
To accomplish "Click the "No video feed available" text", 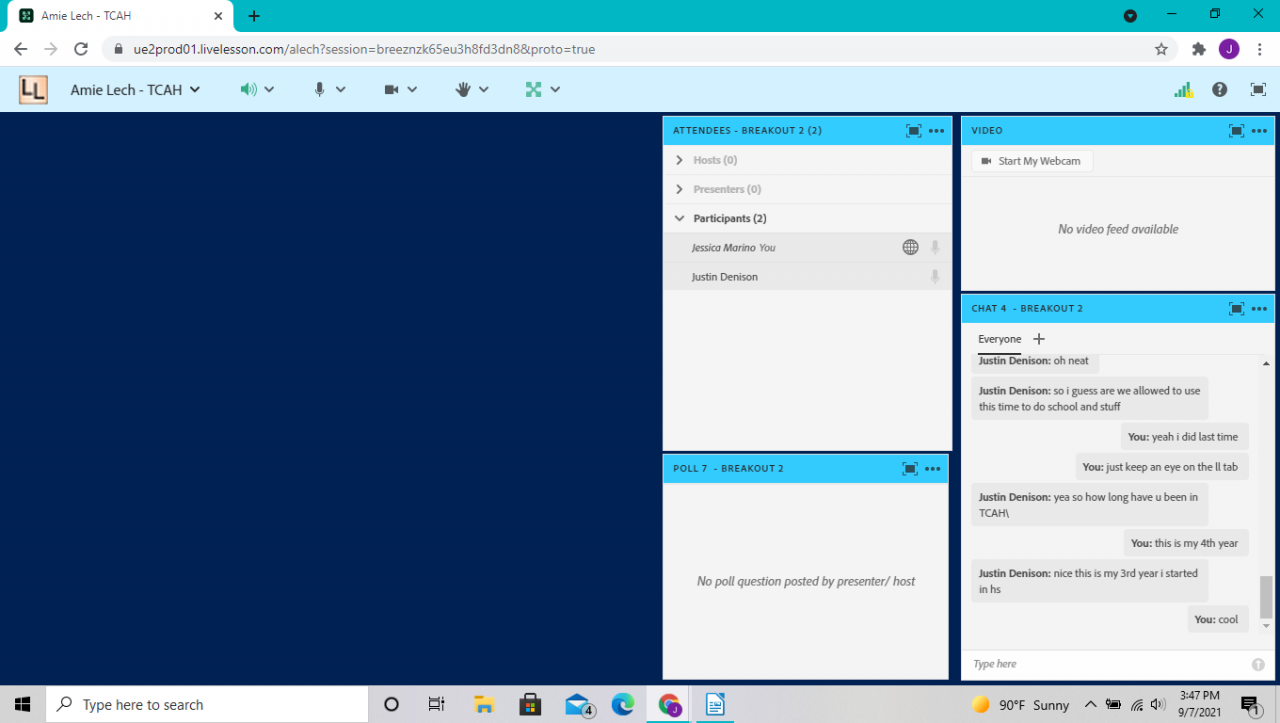I will (x=1118, y=229).
